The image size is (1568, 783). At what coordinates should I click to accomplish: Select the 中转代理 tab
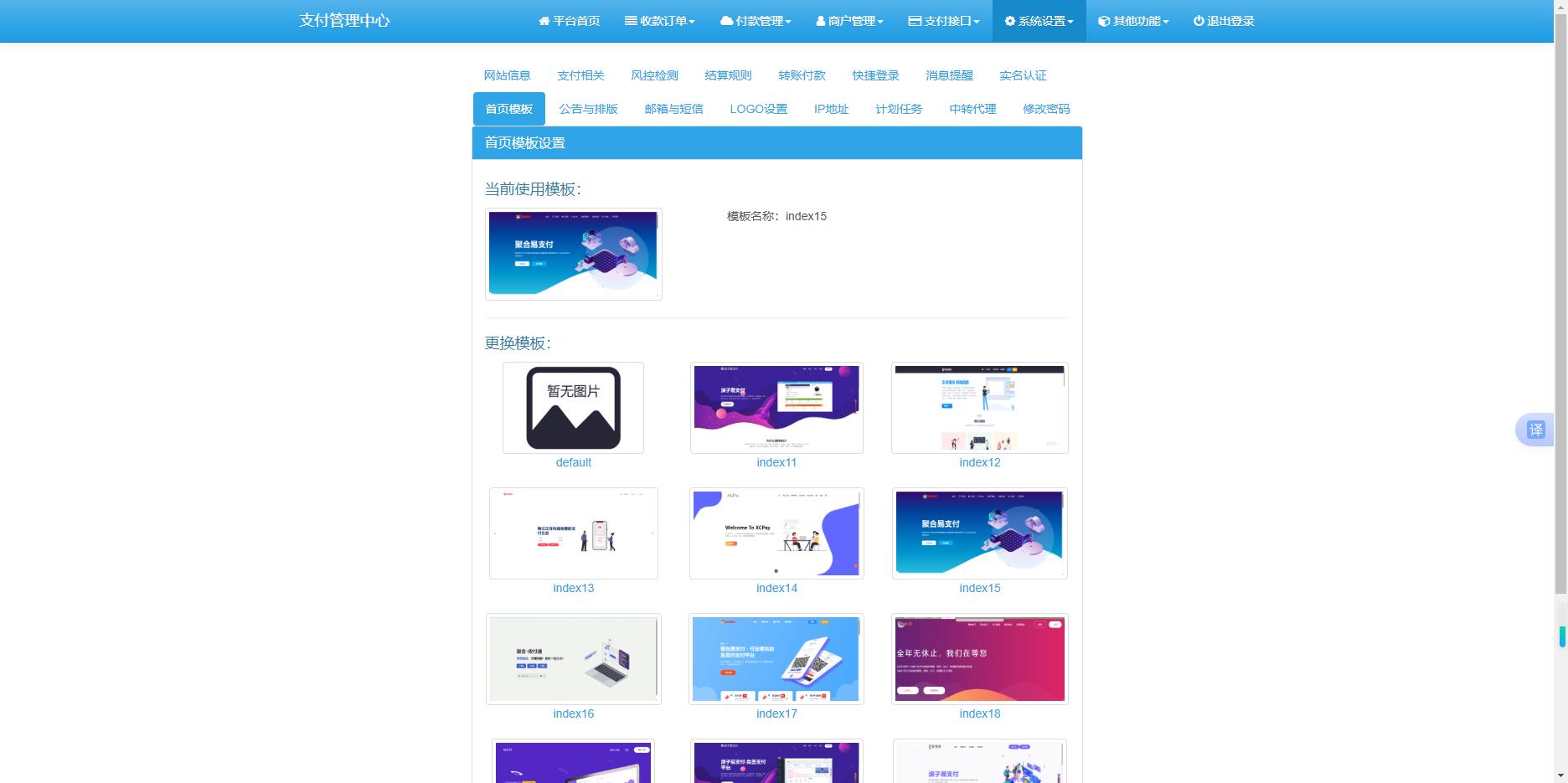coord(973,109)
